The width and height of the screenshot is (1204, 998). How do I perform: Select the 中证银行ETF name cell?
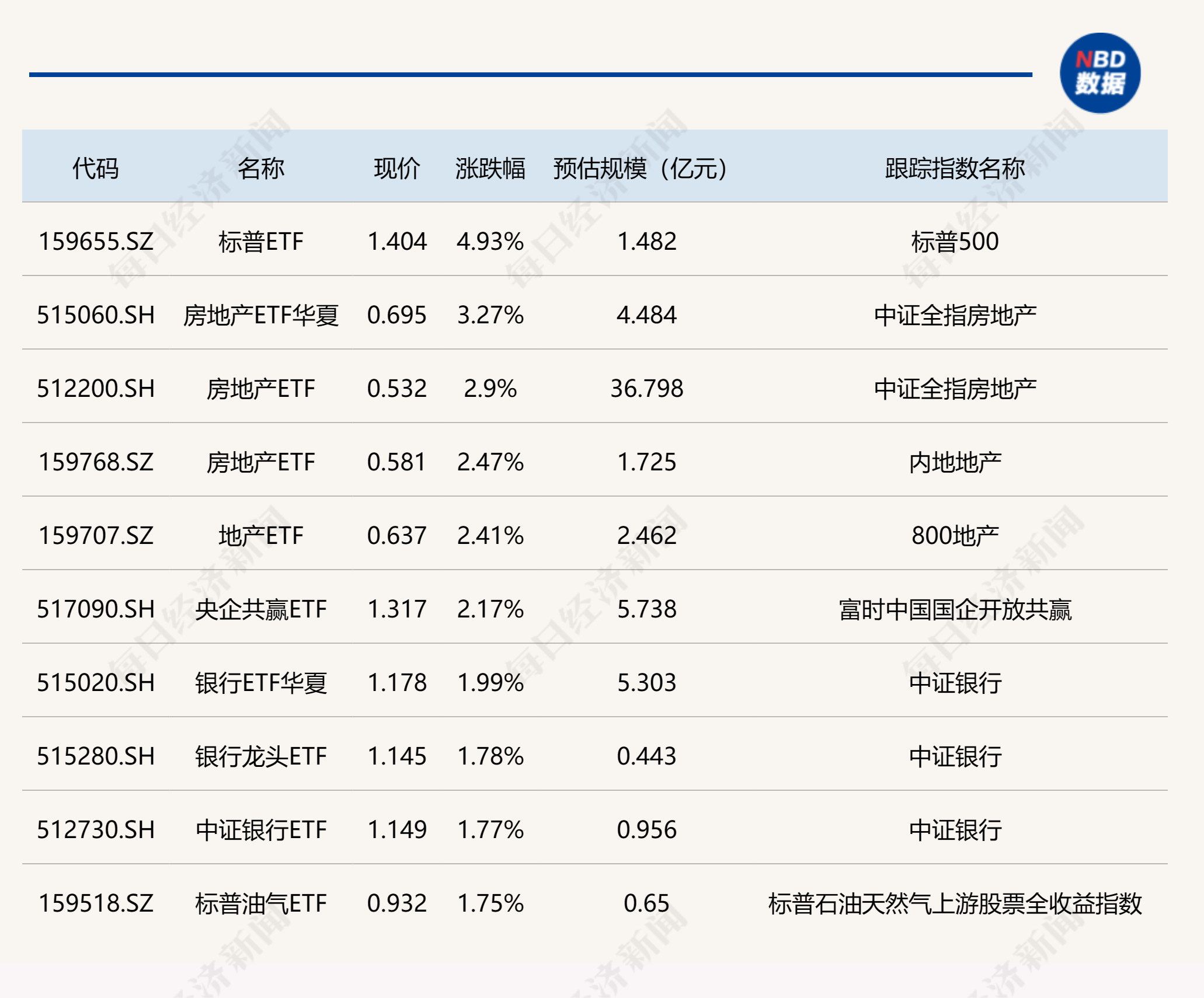(x=261, y=830)
